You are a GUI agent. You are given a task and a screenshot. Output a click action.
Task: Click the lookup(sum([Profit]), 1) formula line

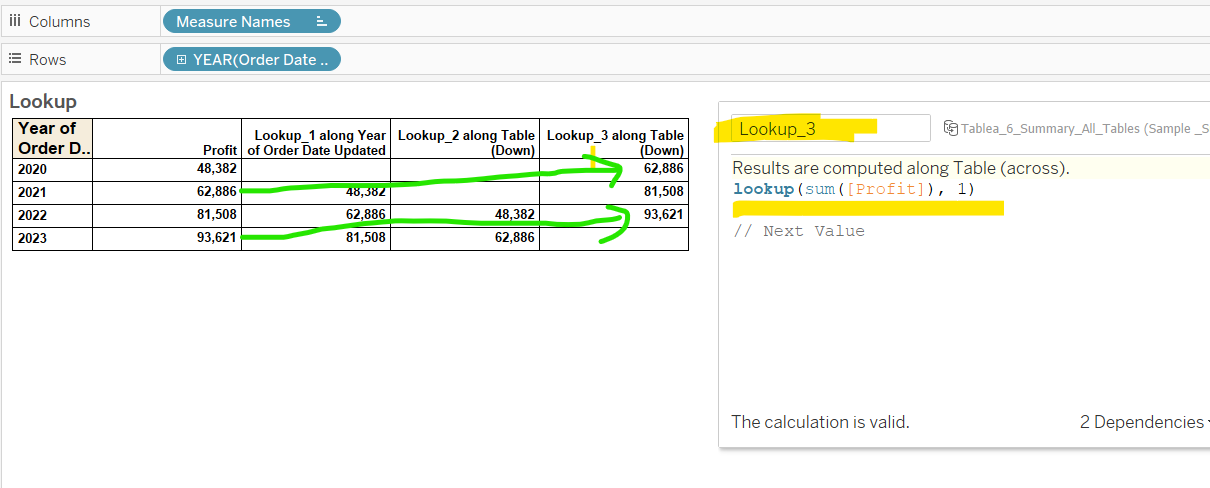[x=853, y=189]
